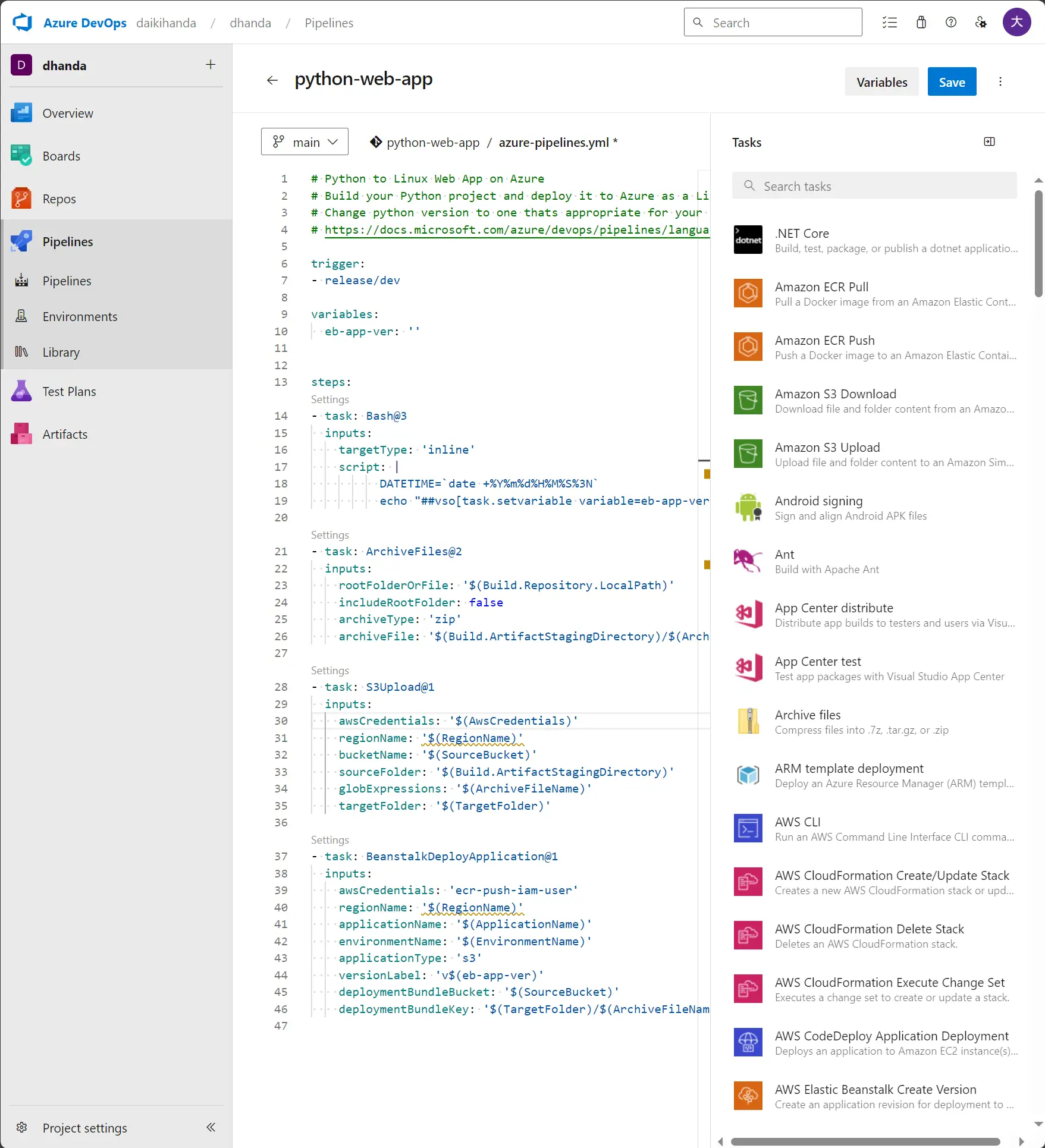Open Test Plans in the sidebar
This screenshot has width=1045, height=1148.
[117, 391]
